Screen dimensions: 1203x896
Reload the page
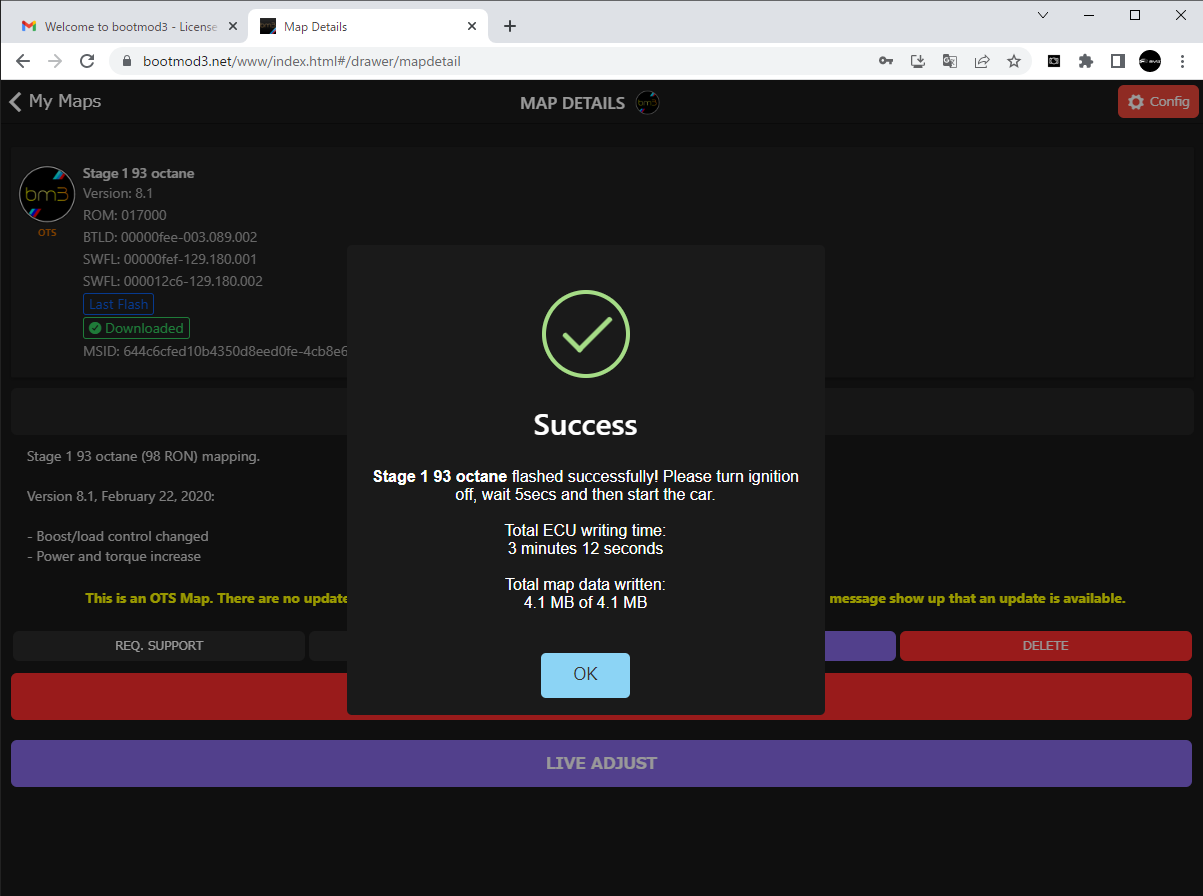[89, 61]
